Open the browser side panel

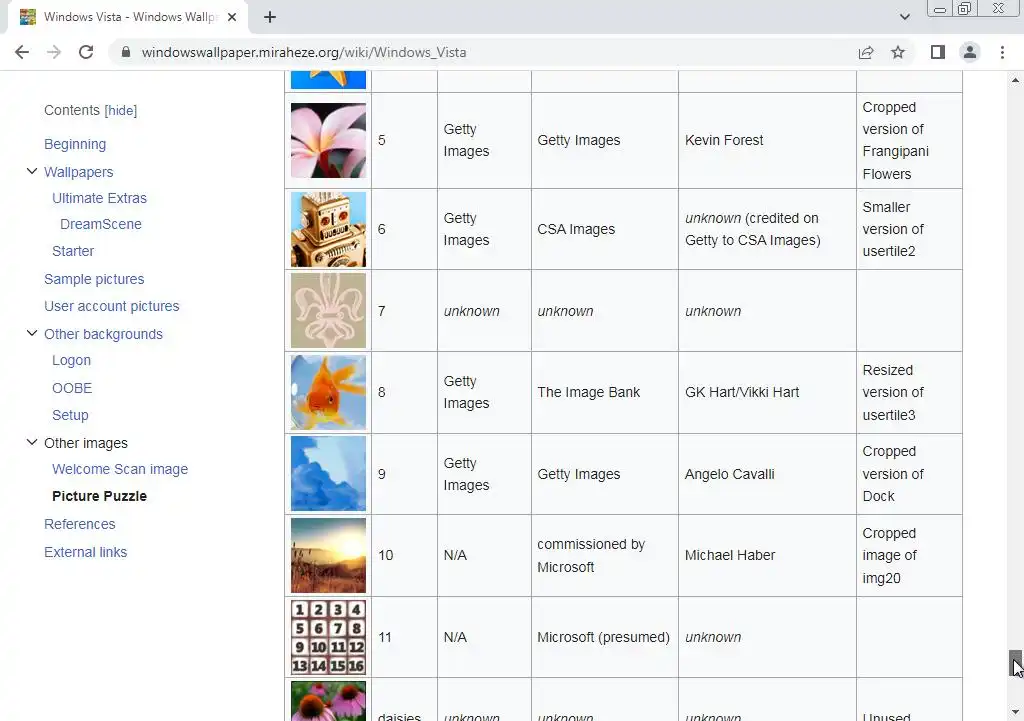938,52
